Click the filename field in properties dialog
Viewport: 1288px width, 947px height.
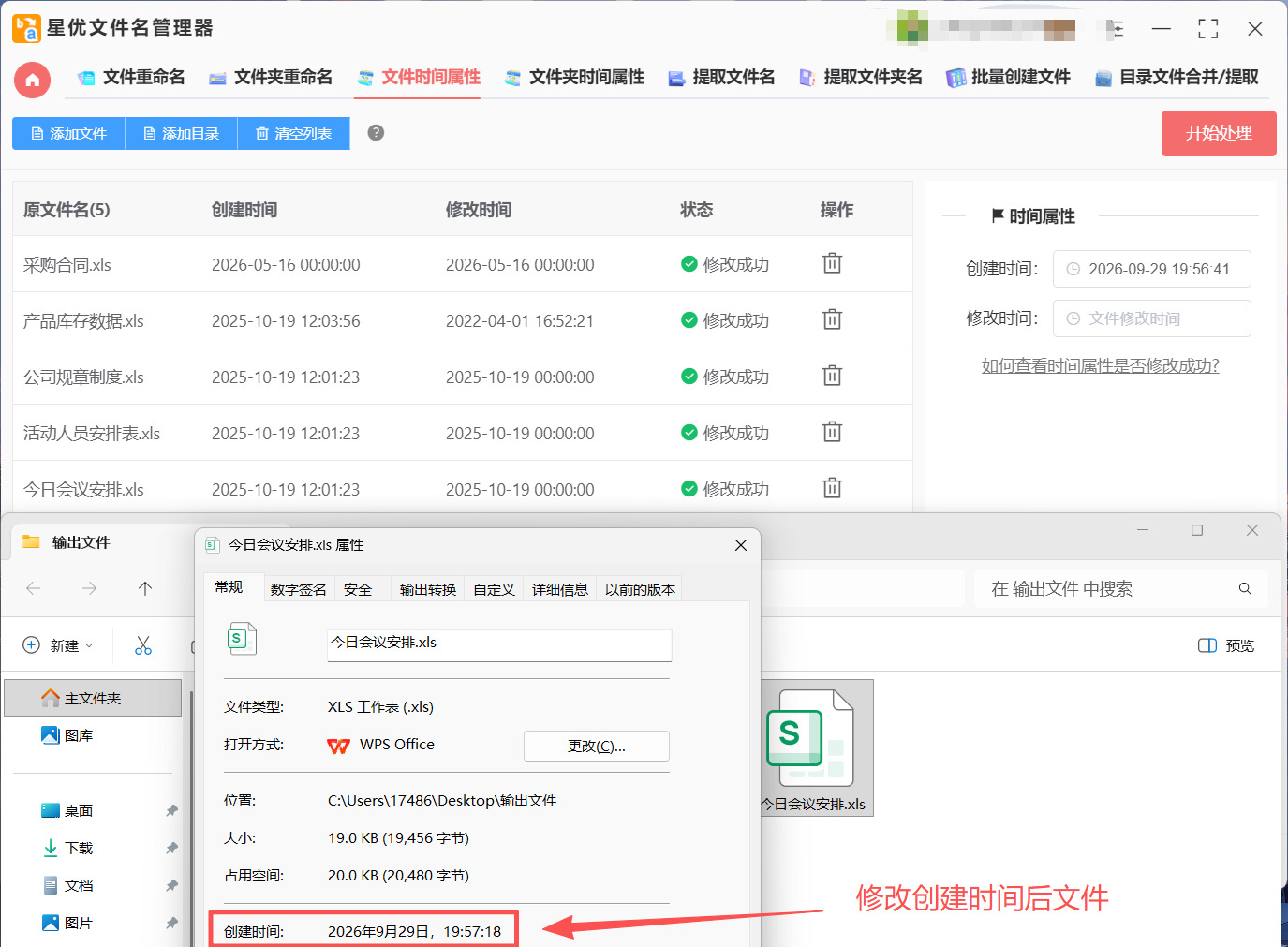[x=499, y=644]
